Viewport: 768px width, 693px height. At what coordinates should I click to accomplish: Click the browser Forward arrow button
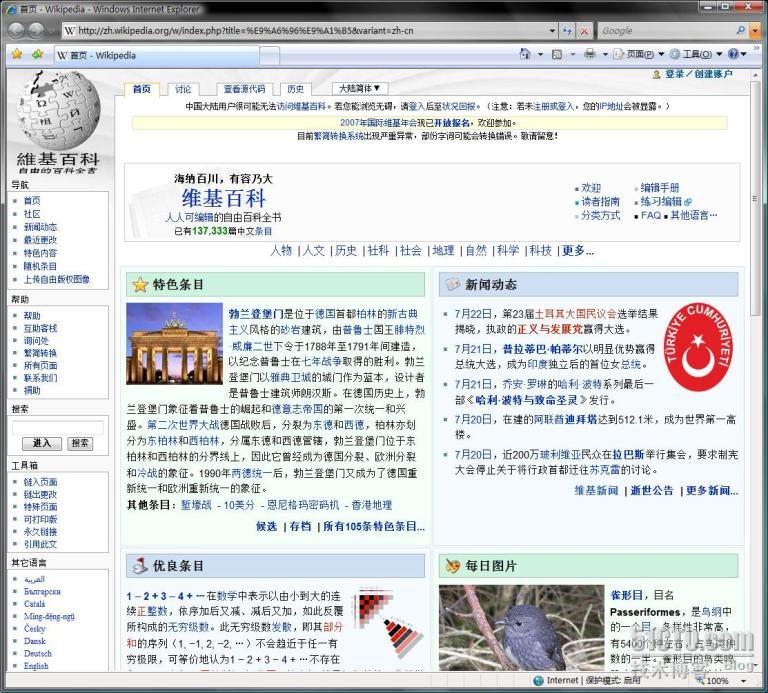[x=35, y=30]
